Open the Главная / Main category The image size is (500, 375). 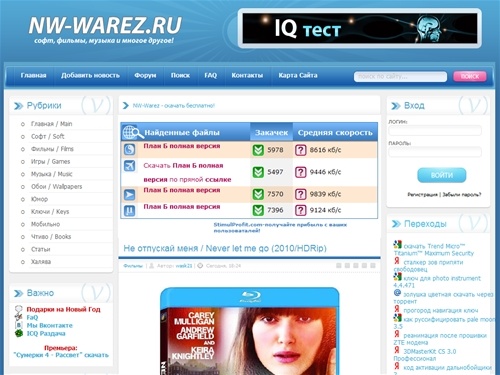pyautogui.click(x=51, y=124)
